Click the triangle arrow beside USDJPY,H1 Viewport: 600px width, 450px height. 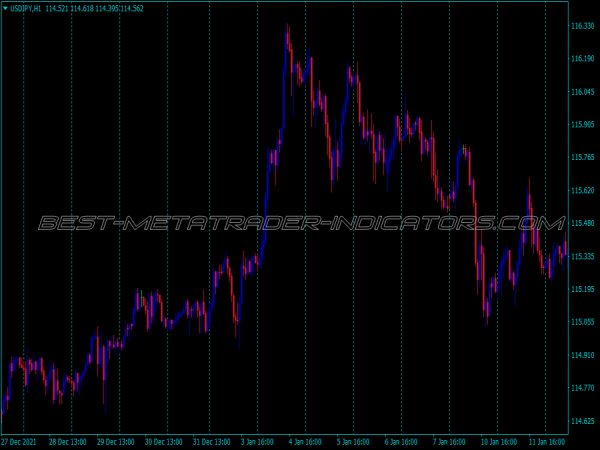[5, 9]
